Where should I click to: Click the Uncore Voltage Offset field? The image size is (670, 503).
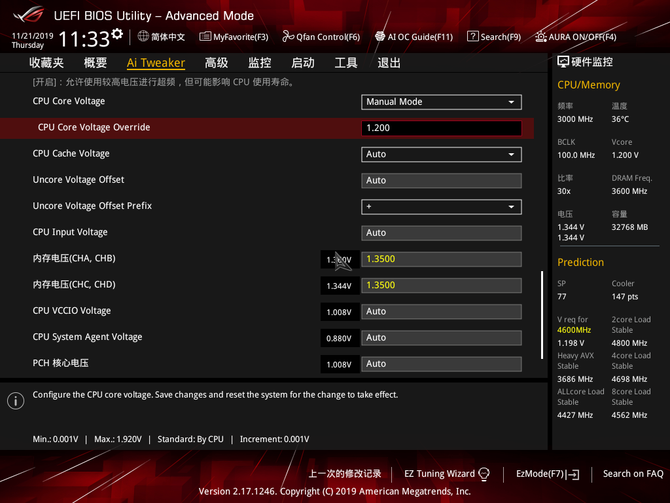[x=441, y=180]
